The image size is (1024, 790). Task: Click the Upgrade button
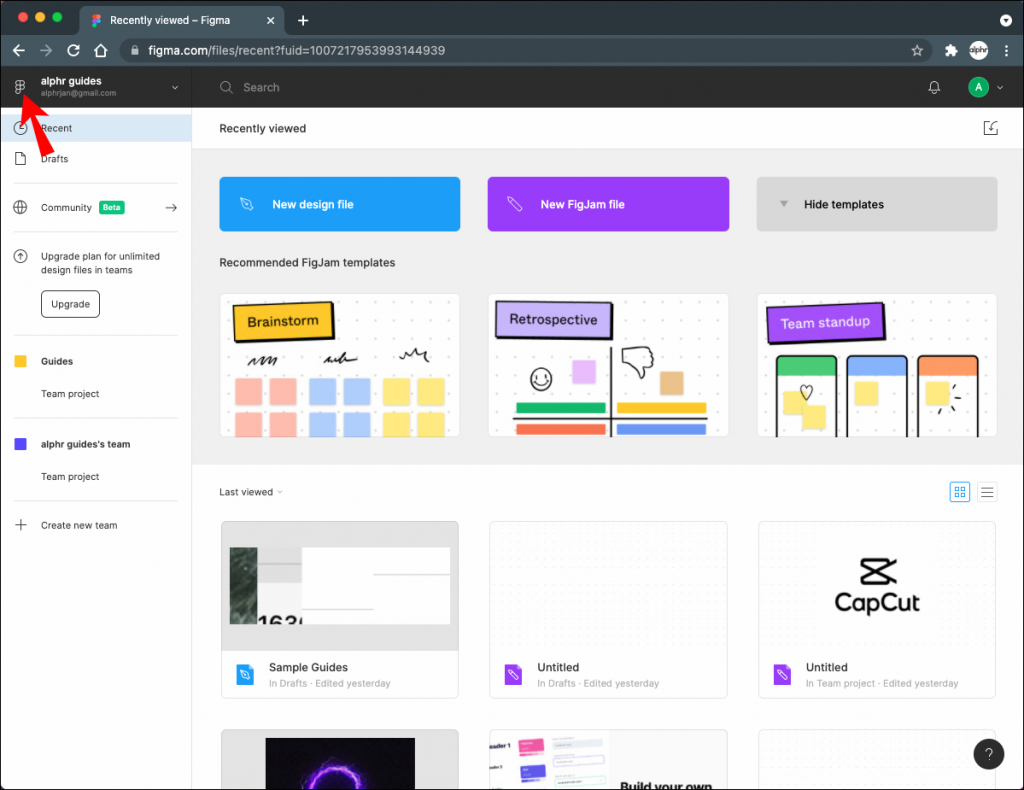pos(70,303)
